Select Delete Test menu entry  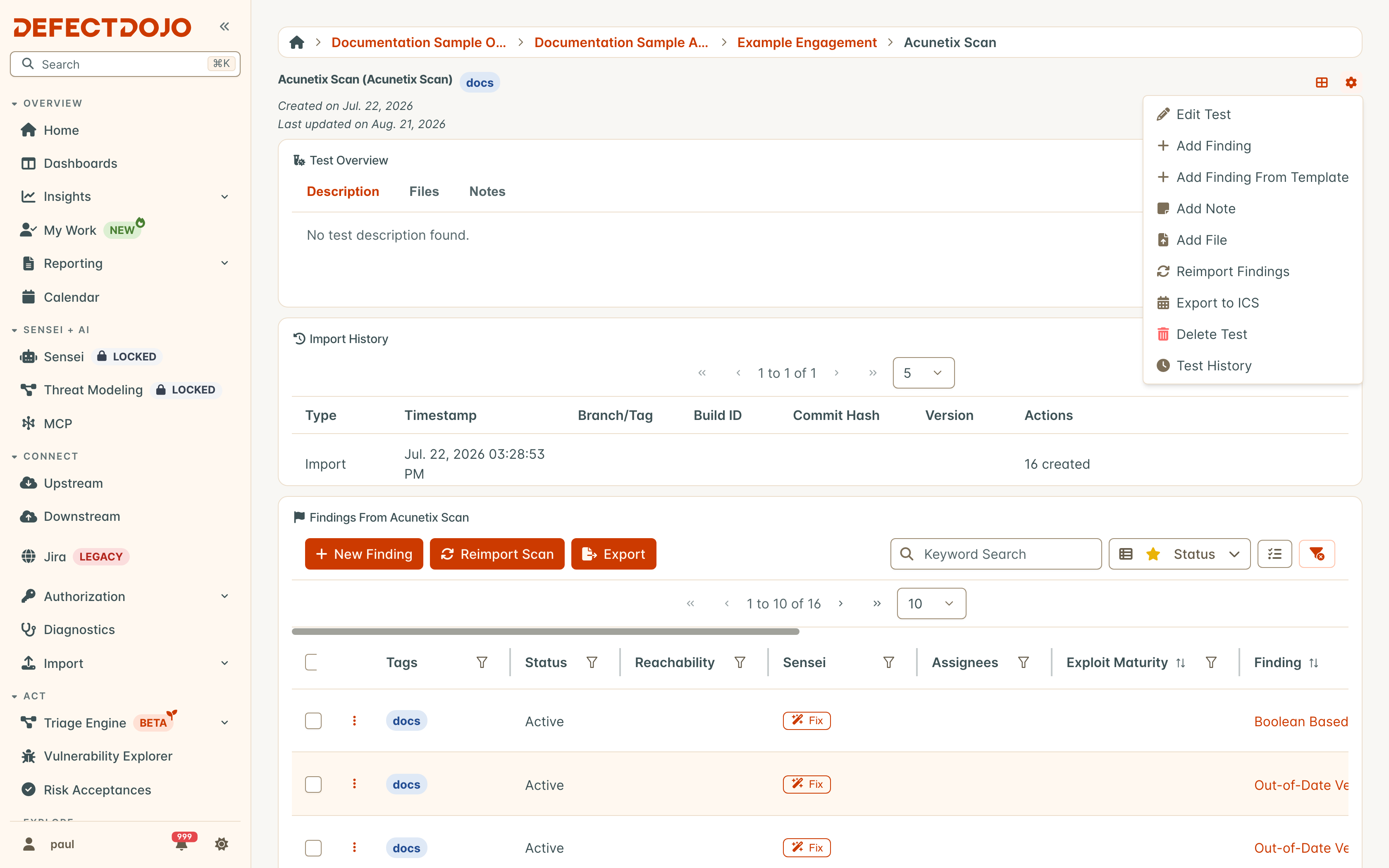1253,334
